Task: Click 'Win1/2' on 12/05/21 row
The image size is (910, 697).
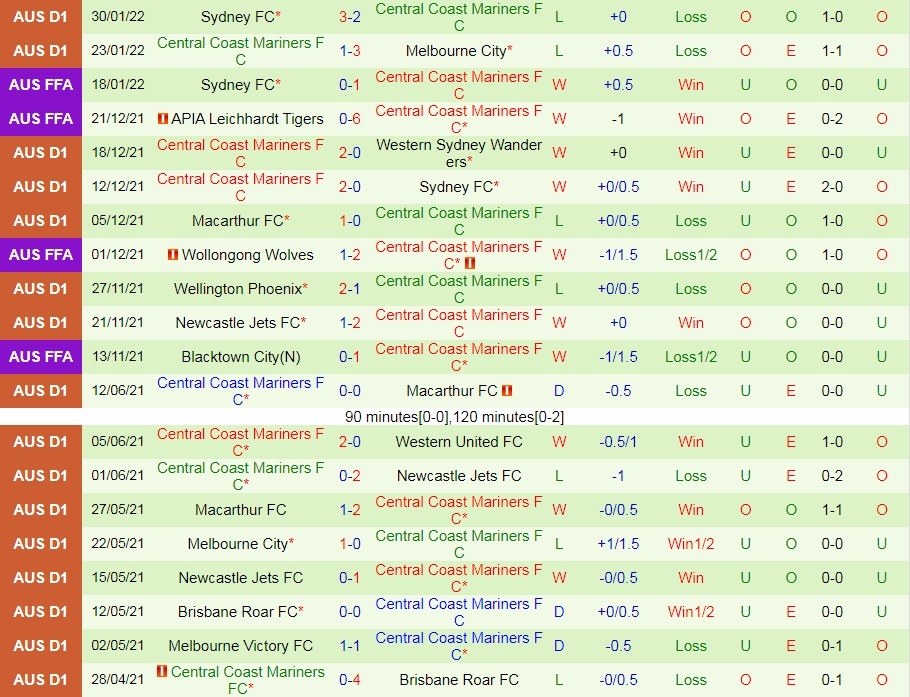Action: [x=691, y=612]
